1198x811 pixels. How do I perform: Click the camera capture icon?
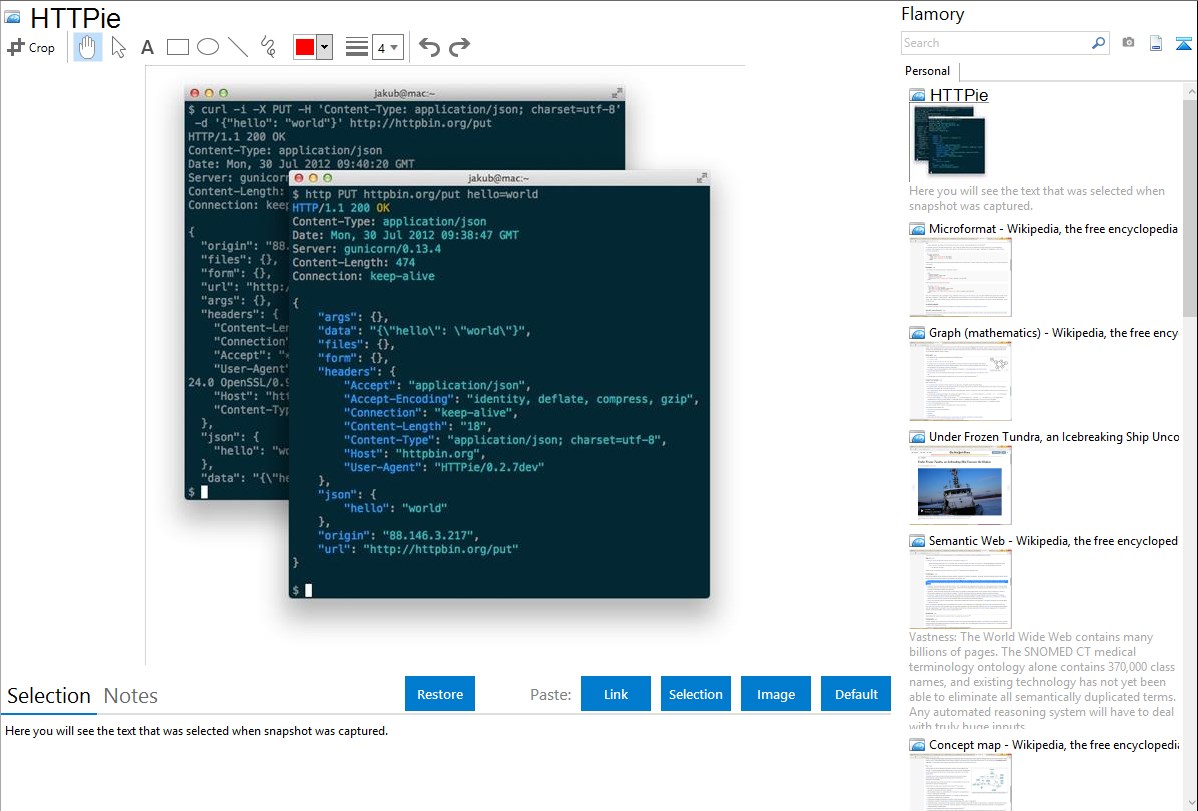[1128, 43]
